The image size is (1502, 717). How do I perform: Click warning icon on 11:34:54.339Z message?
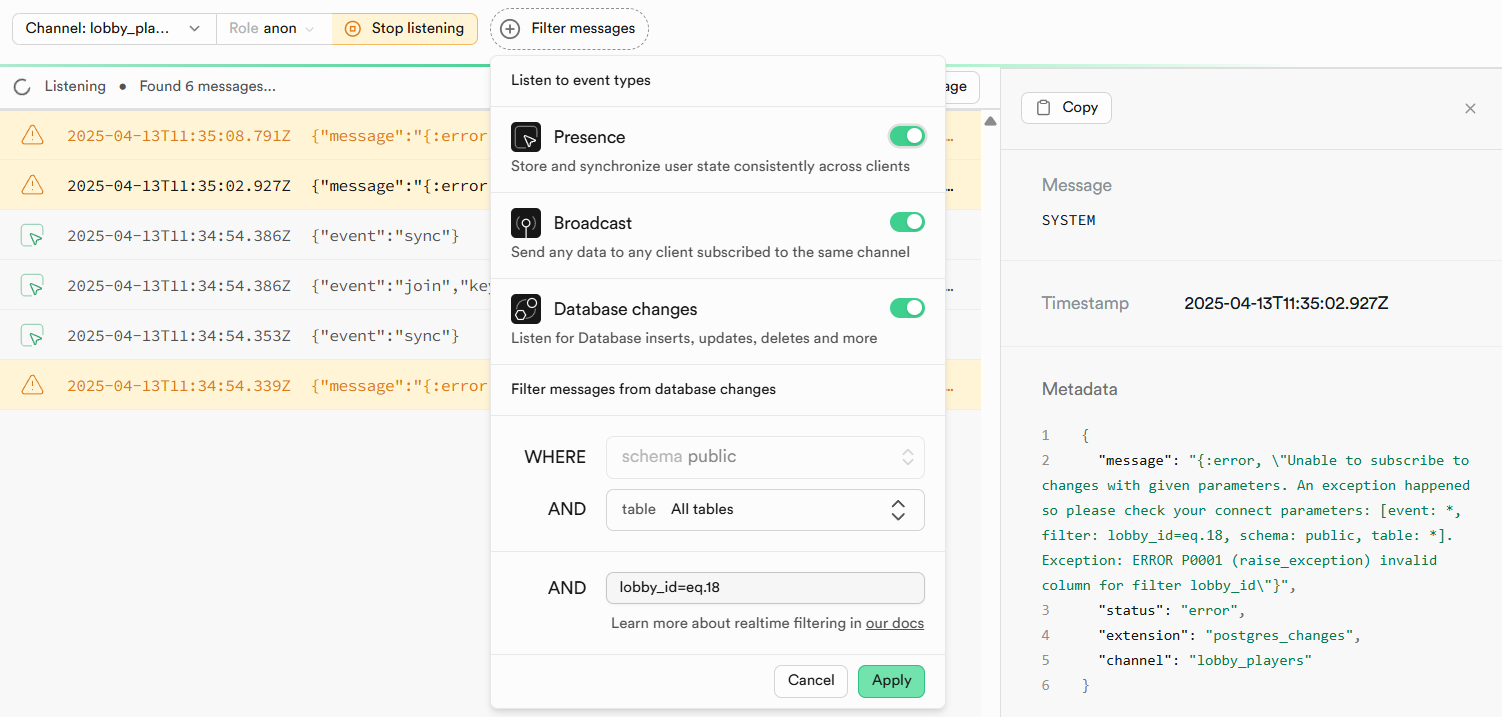(33, 385)
